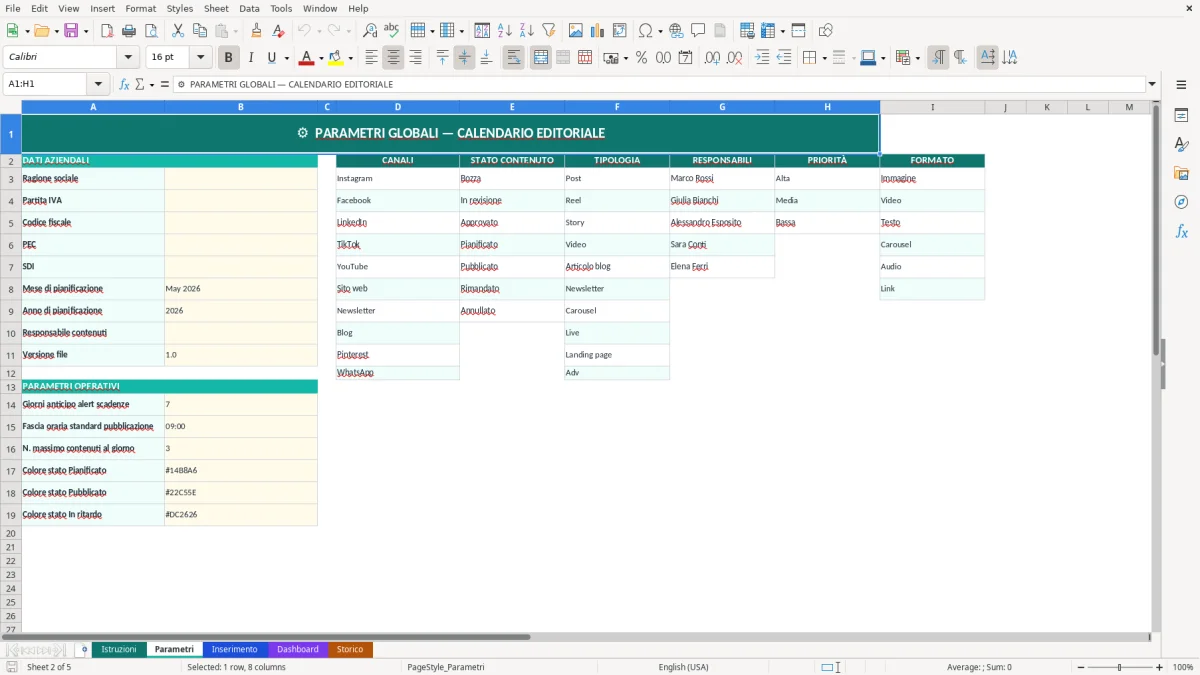The height and width of the screenshot is (675, 1200).
Task: Click the Copy icon
Action: tap(199, 31)
